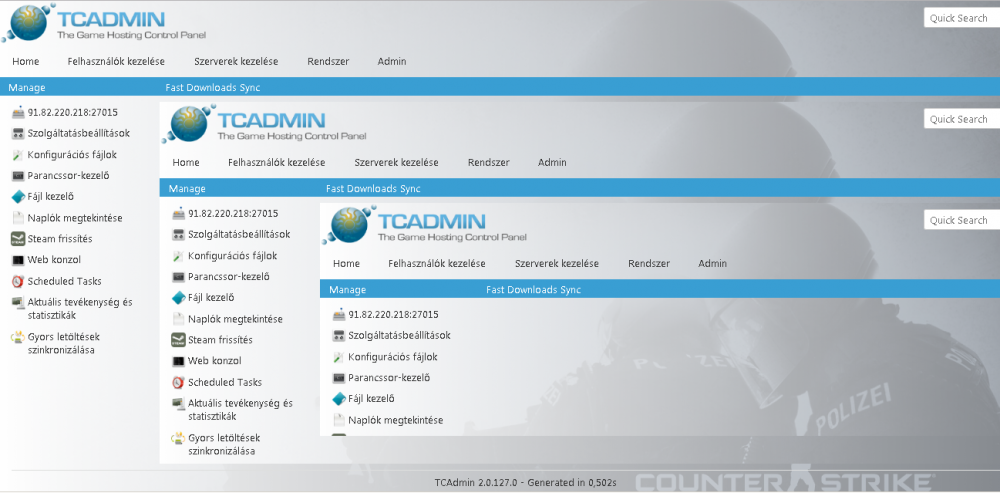Focus the Quick Search field in the innermost panel
1000x493 pixels.
(959, 220)
